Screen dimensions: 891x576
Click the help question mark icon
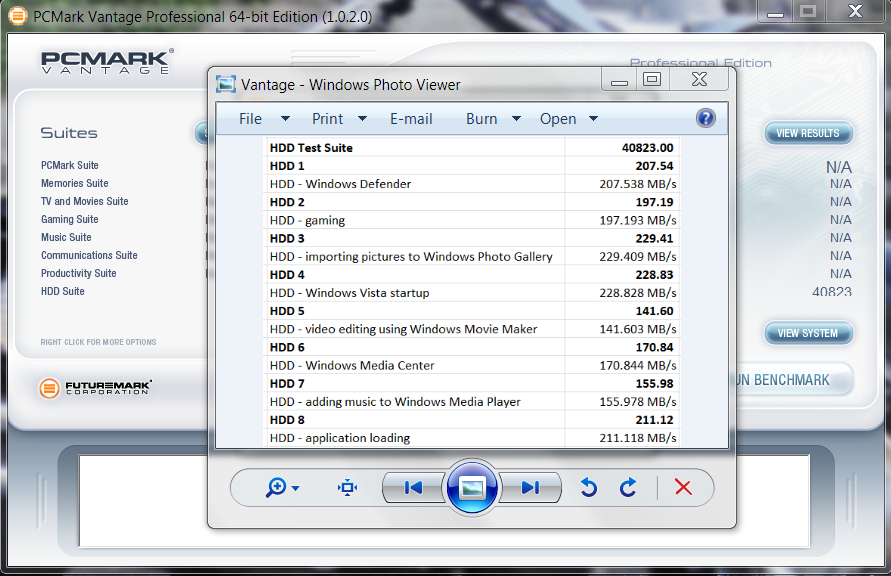[x=705, y=118]
